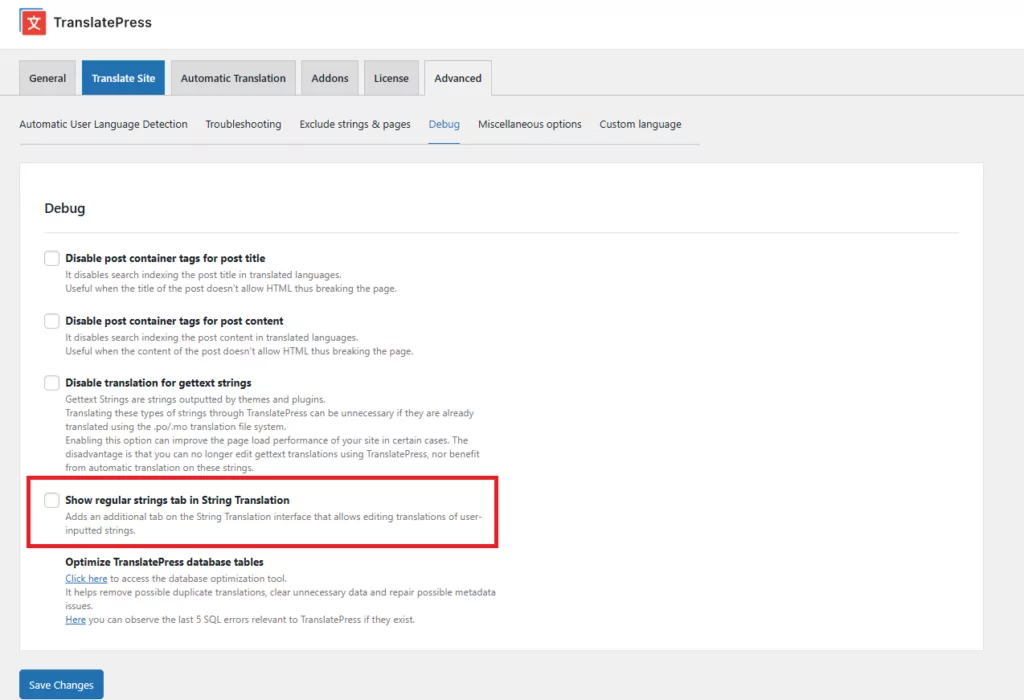
Task: Open Automatic User Language Detection section
Action: click(103, 124)
